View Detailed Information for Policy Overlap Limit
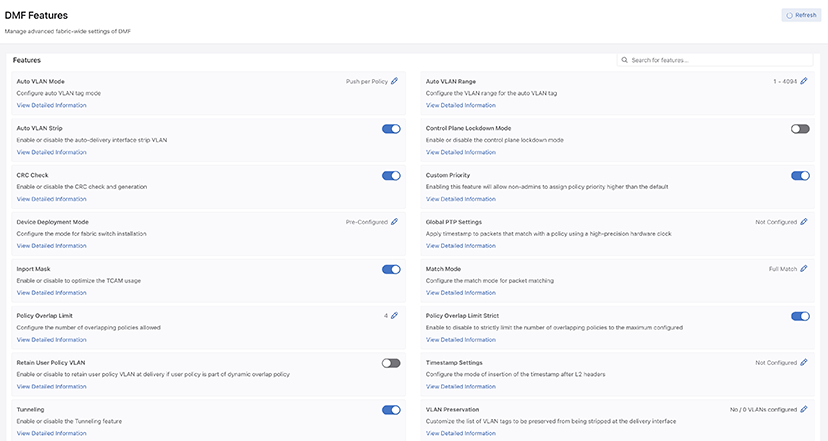This screenshot has height=441, width=828. tap(51, 340)
